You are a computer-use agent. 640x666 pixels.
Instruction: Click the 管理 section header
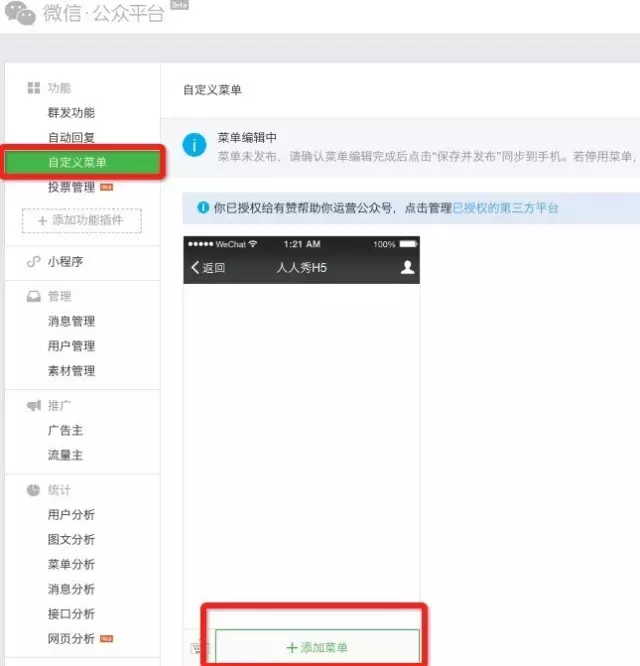coord(59,296)
